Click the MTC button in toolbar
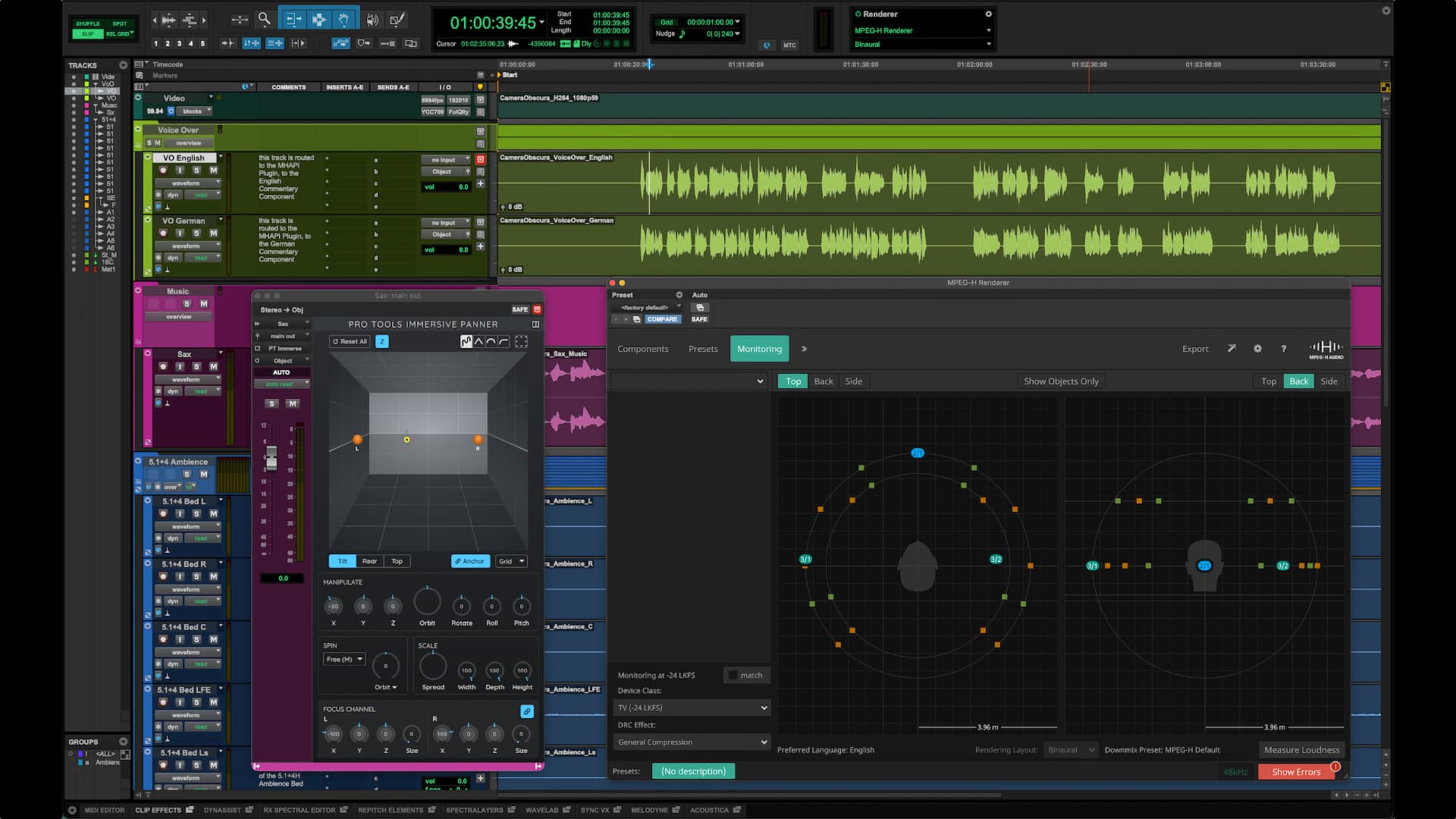The width and height of the screenshot is (1456, 819). pyautogui.click(x=789, y=45)
